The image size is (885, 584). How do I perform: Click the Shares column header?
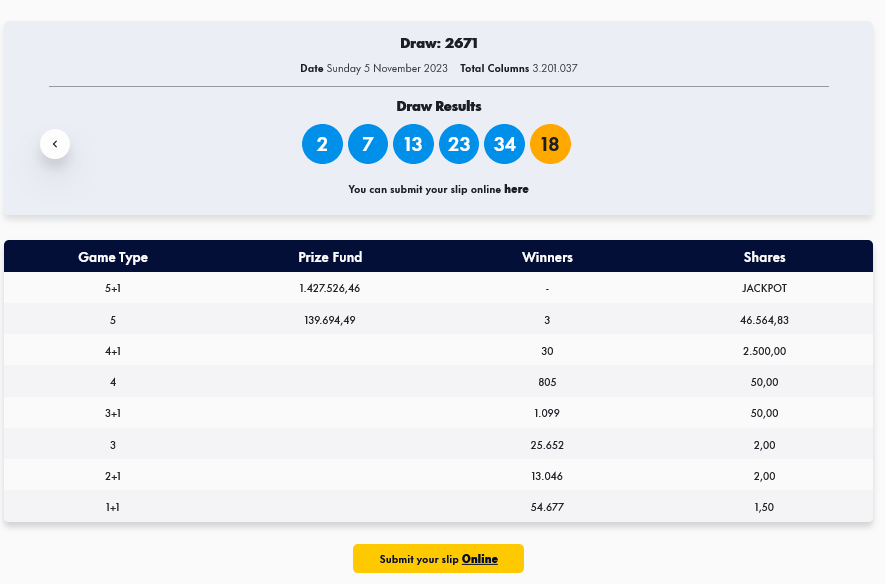(x=764, y=257)
